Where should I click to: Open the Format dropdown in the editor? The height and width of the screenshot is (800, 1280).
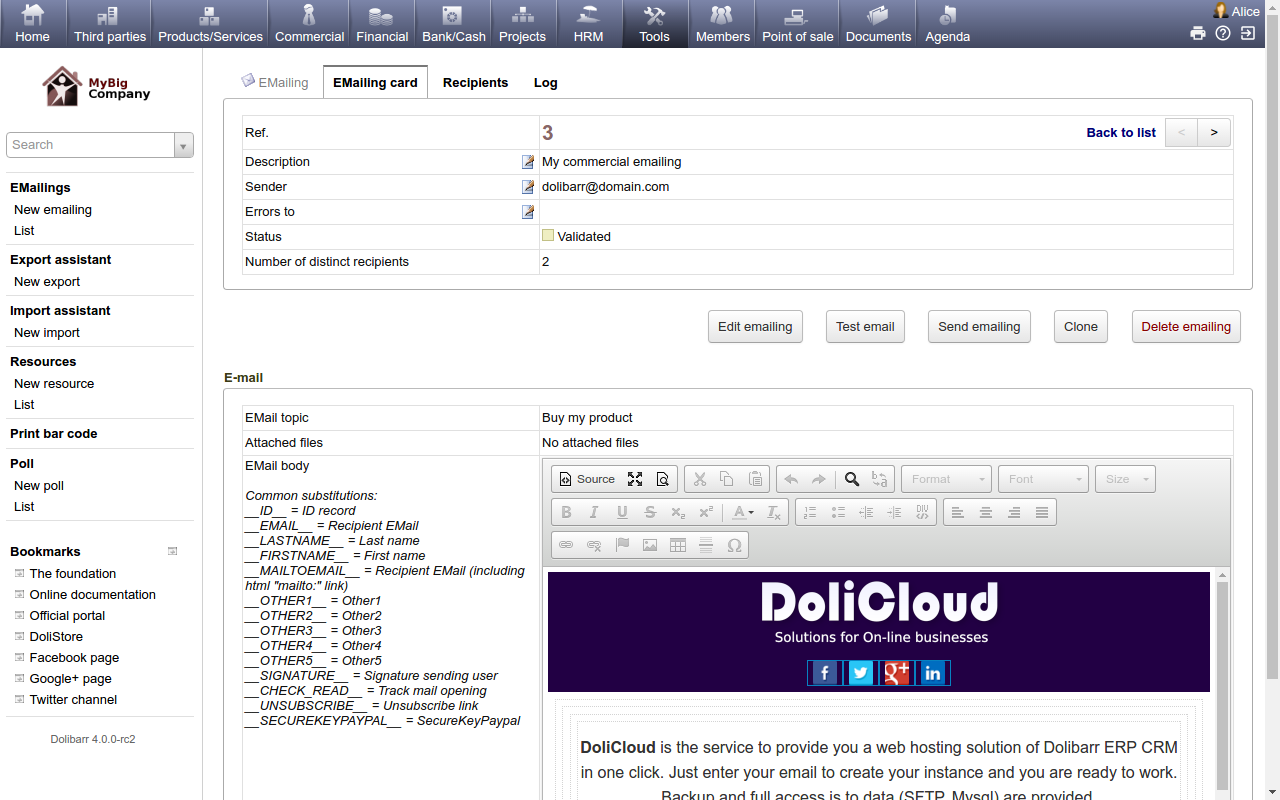tap(945, 479)
